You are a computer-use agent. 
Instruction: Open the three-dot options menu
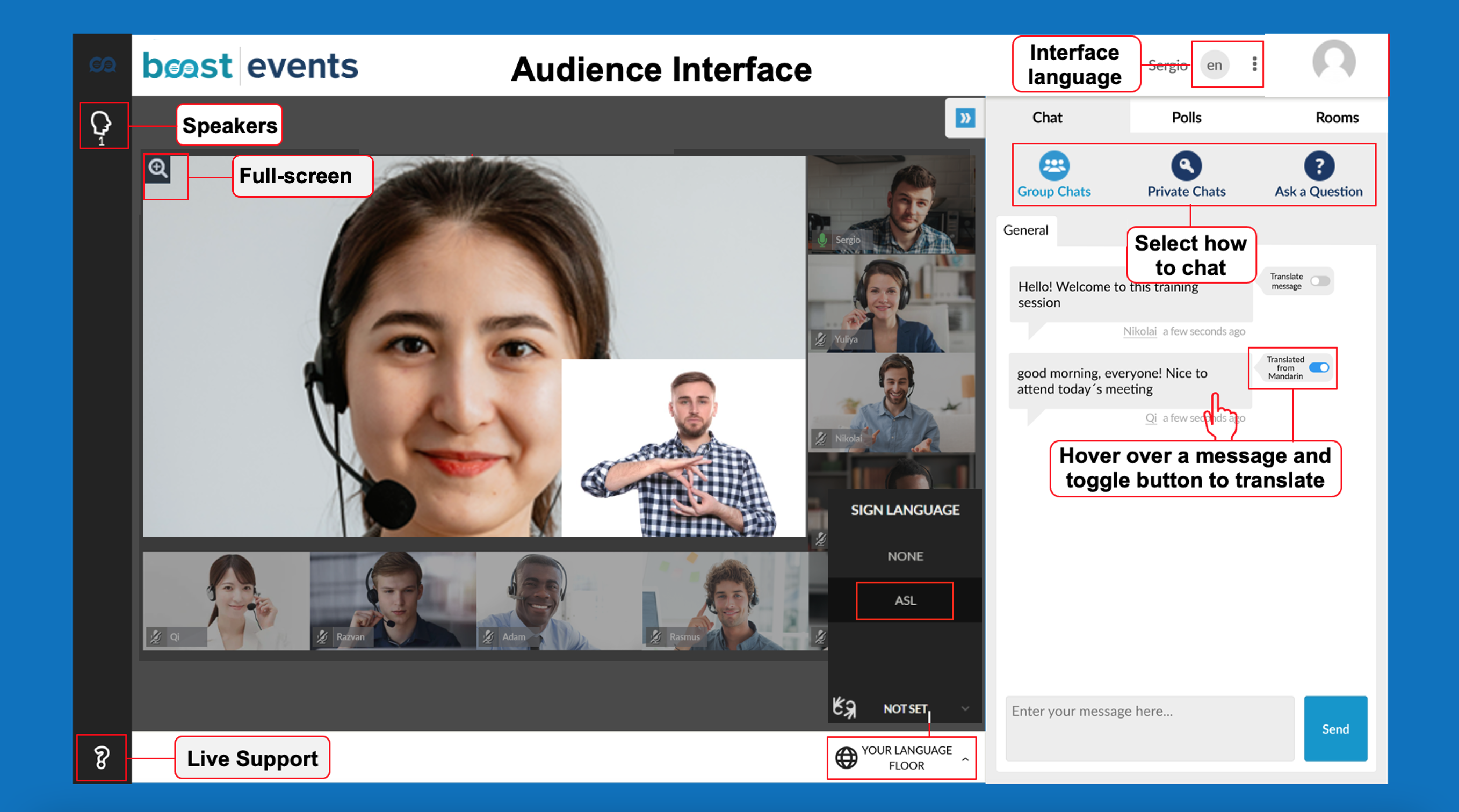1254,64
